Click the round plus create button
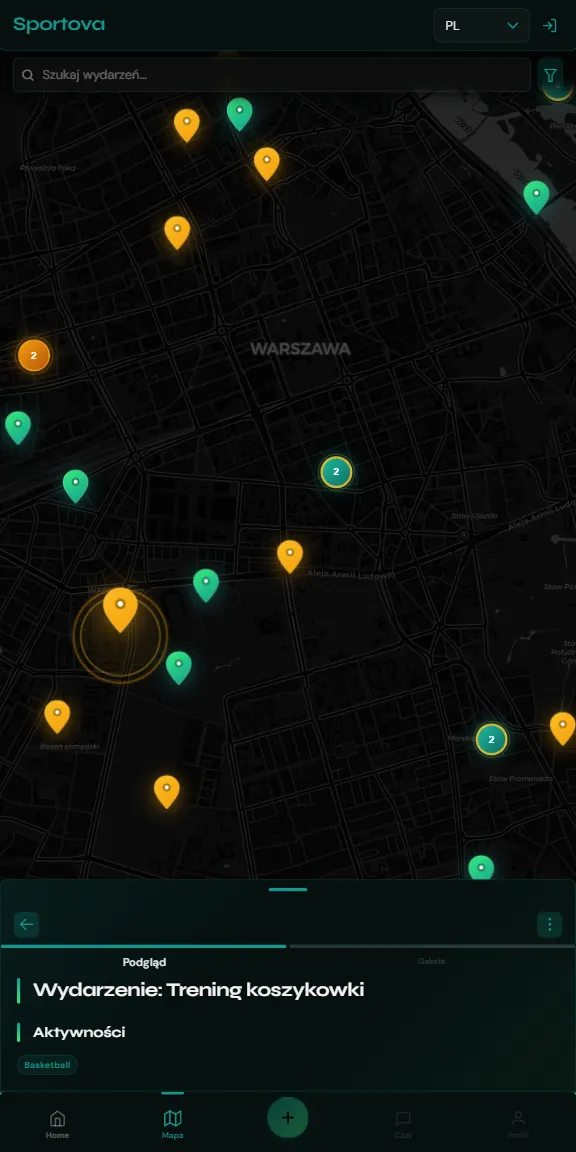576x1152 pixels. tap(288, 1117)
